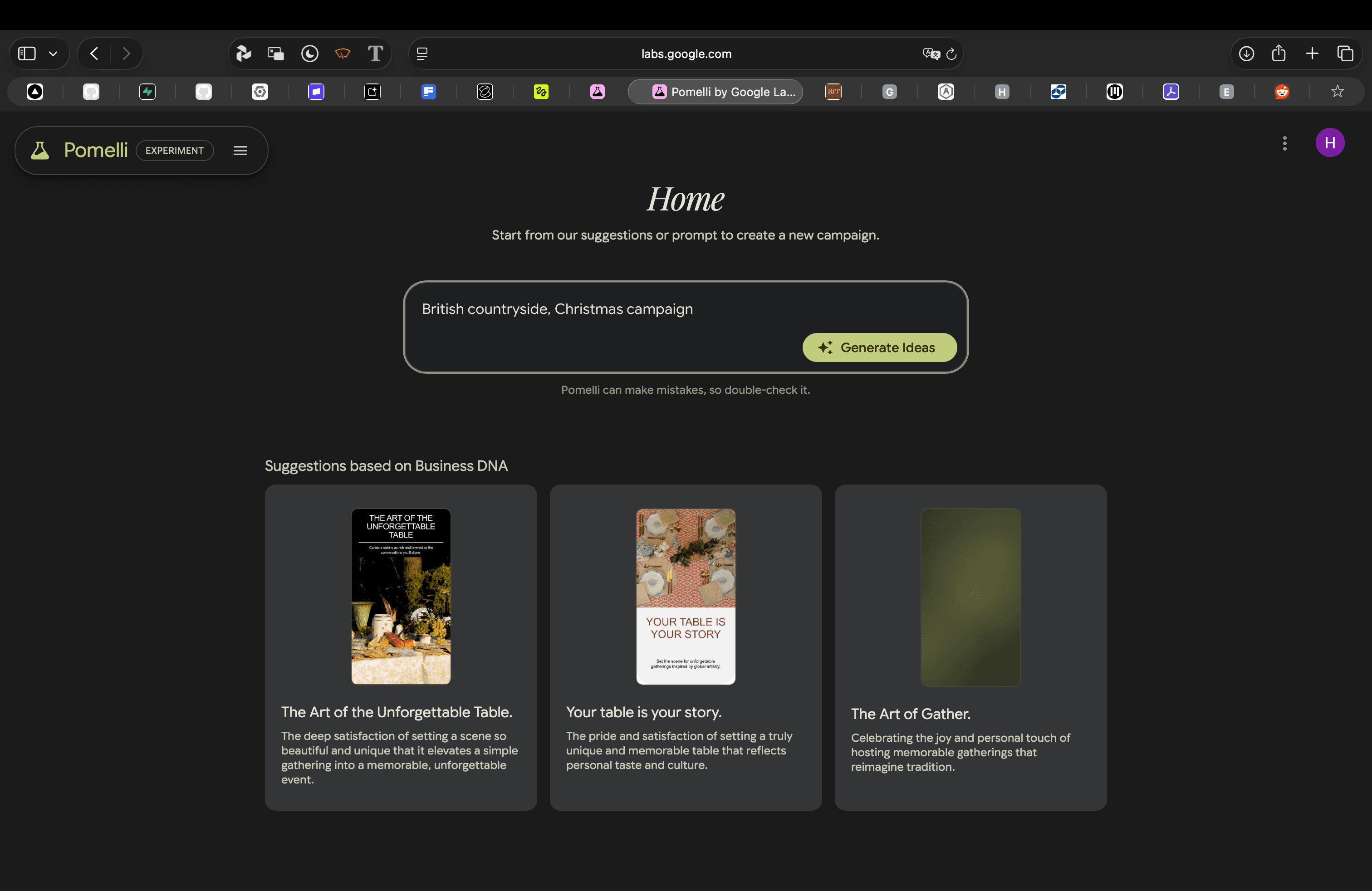Select the Pomelli by Google Labs tab
This screenshot has height=891, width=1372.
point(715,92)
